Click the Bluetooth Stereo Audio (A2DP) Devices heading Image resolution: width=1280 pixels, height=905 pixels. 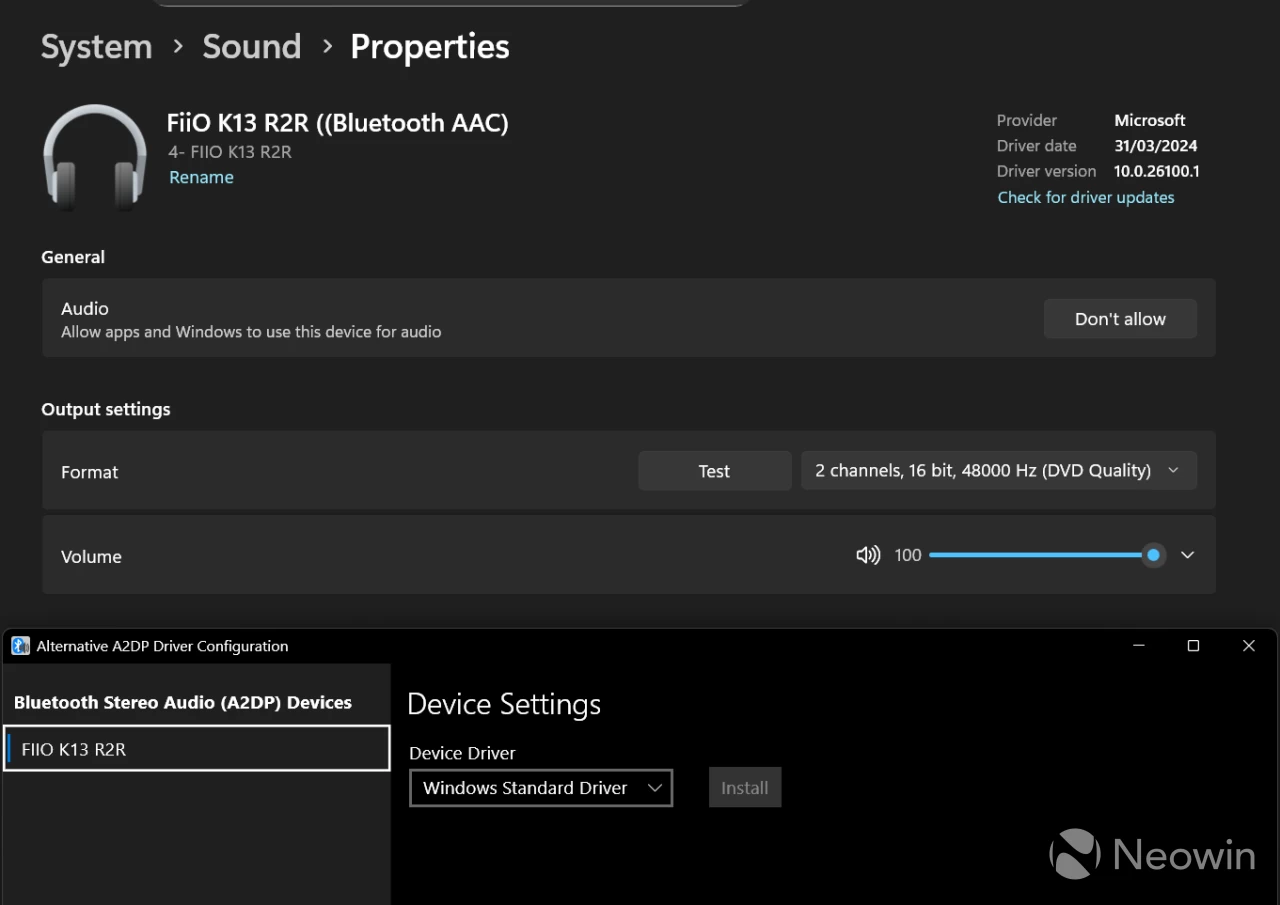pyautogui.click(x=183, y=702)
